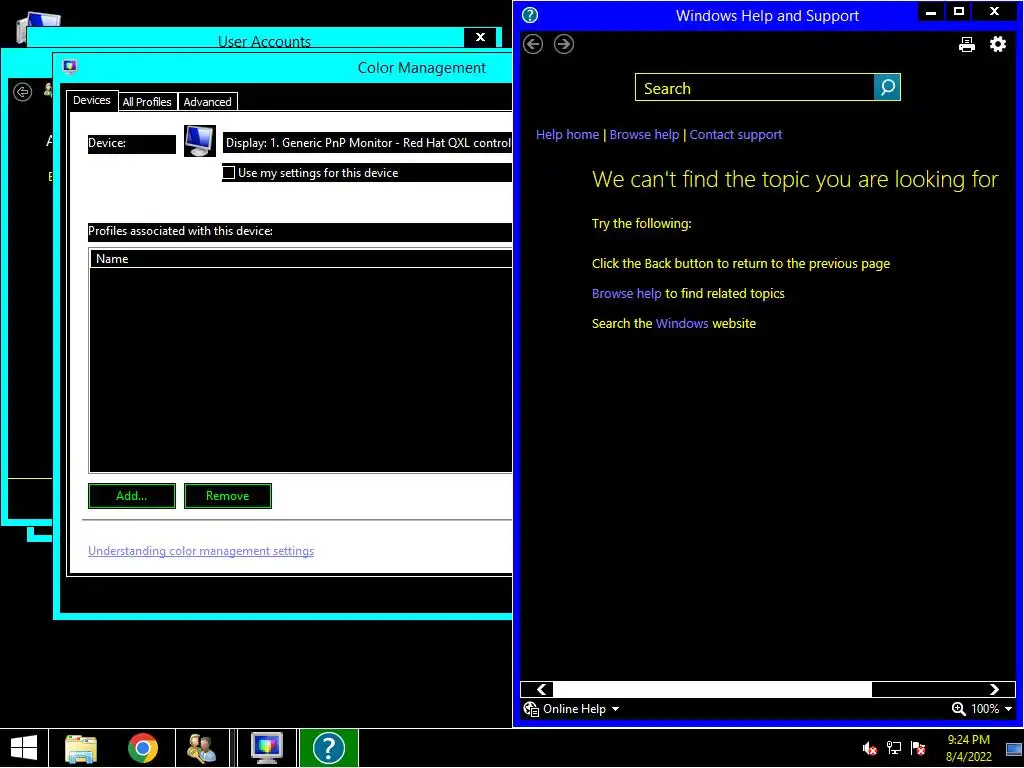Click the 'Device:' label

click(107, 143)
